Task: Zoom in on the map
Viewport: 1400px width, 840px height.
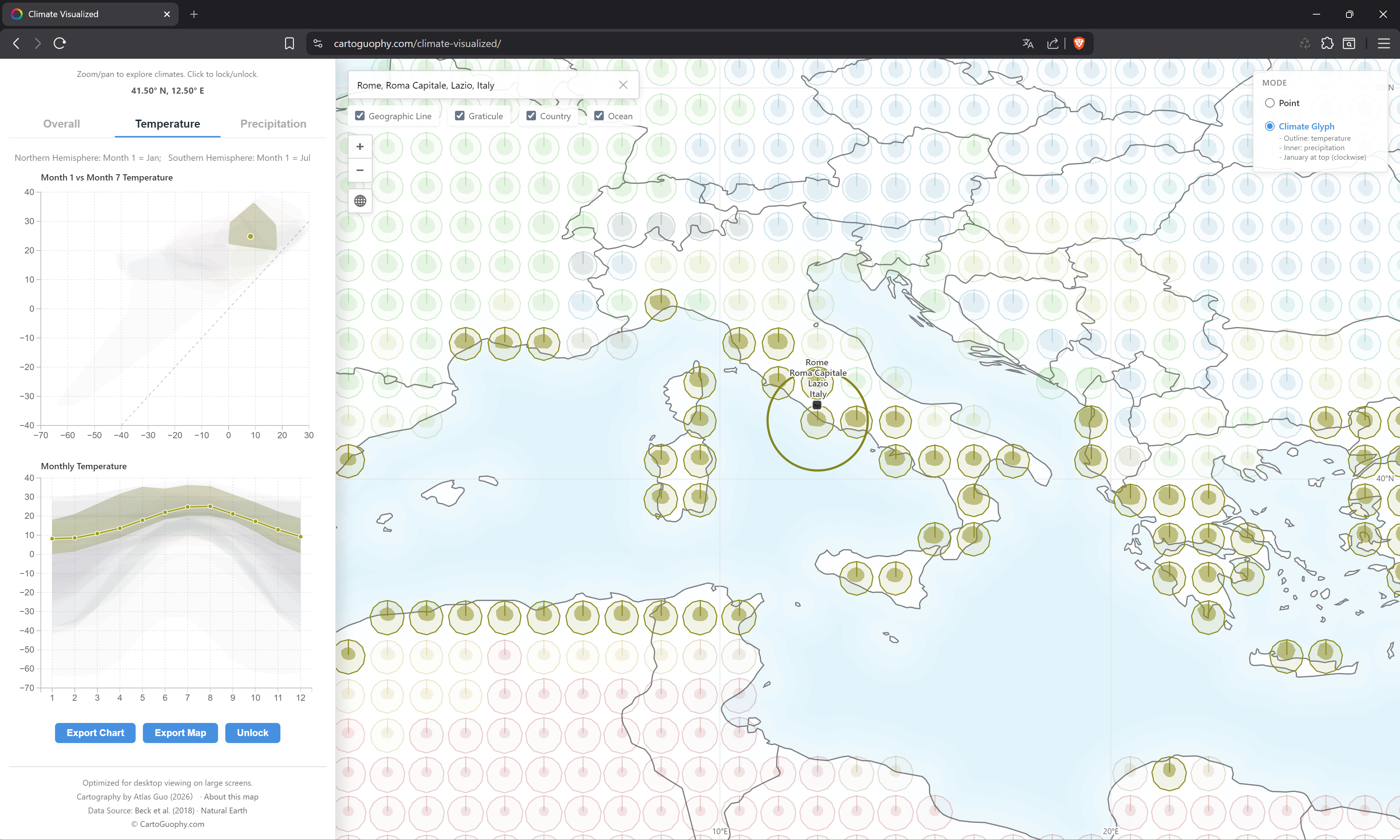Action: coord(361,146)
